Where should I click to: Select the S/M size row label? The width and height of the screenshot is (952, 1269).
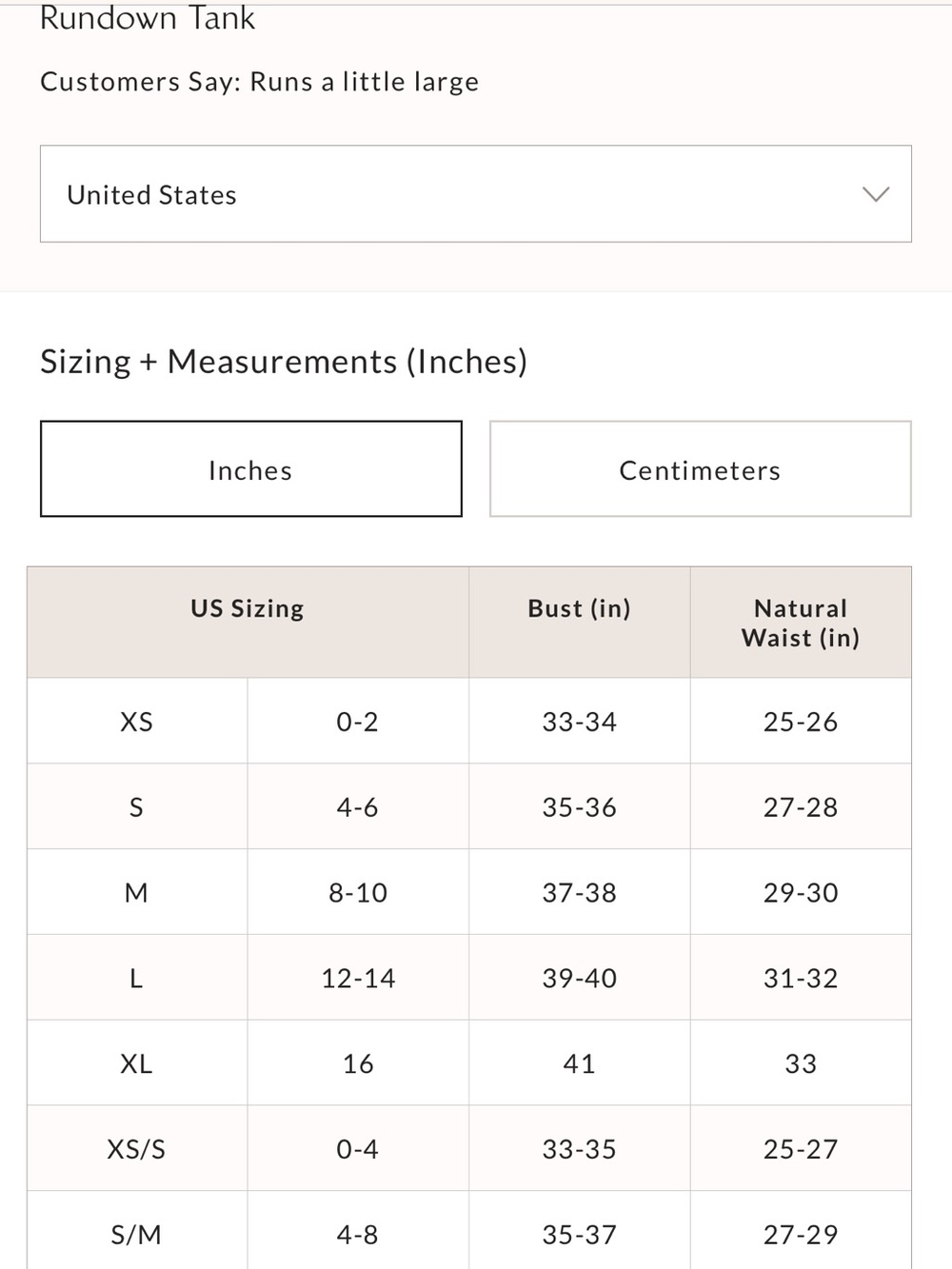137,1236
